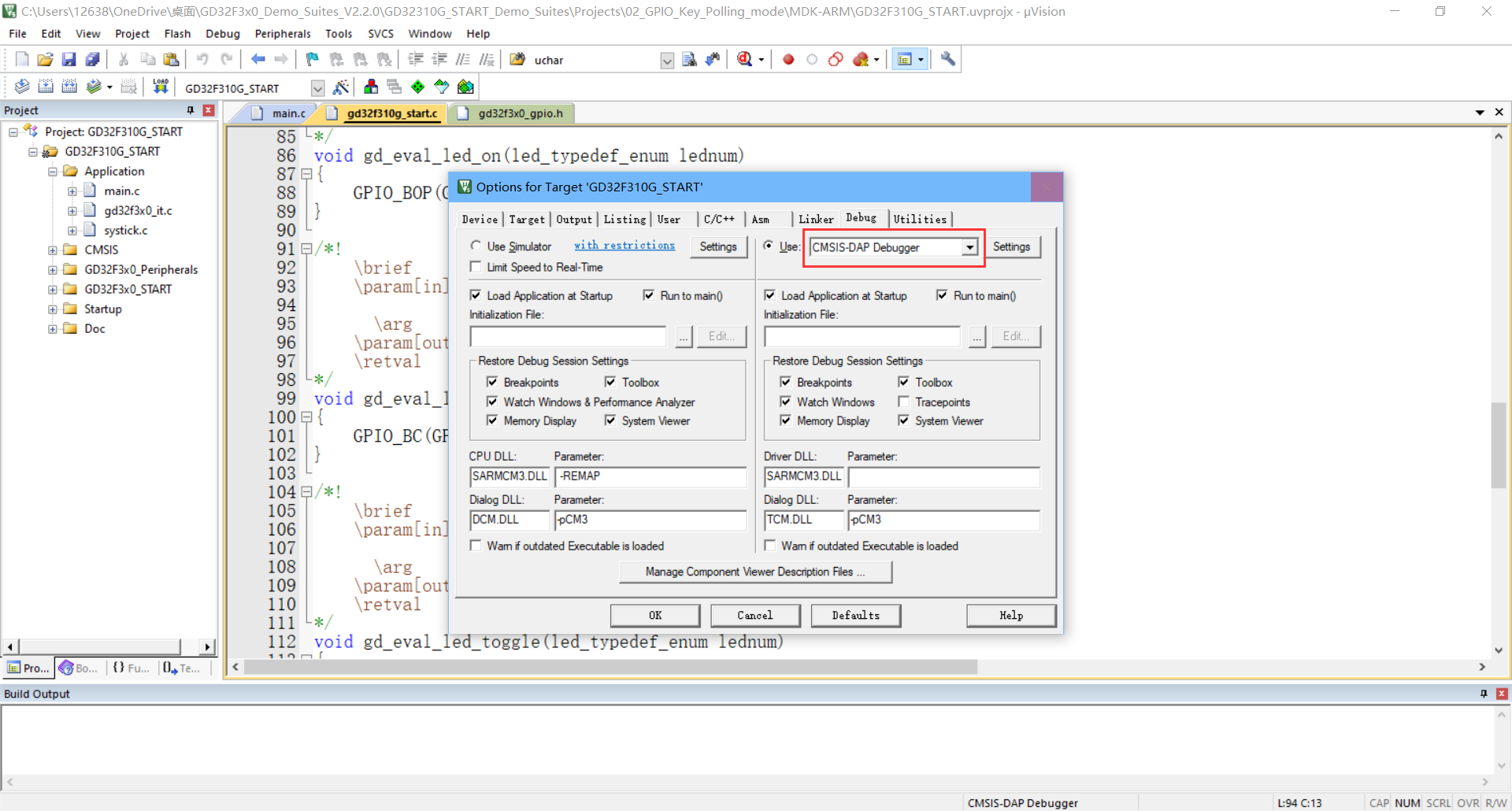The width and height of the screenshot is (1512, 811).
Task: Switch to the C/C++ tab
Action: pos(719,220)
